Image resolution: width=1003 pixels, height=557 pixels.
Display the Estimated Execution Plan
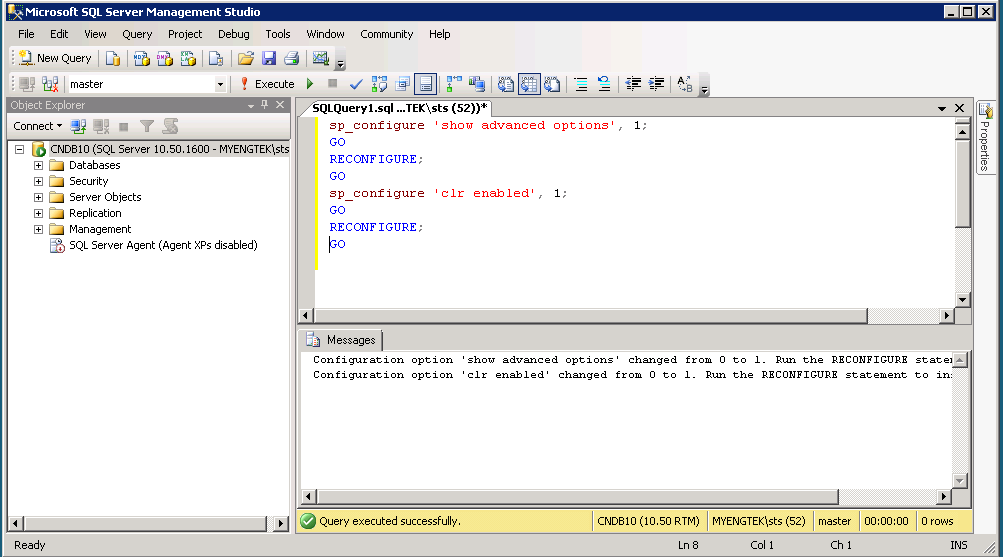point(379,84)
